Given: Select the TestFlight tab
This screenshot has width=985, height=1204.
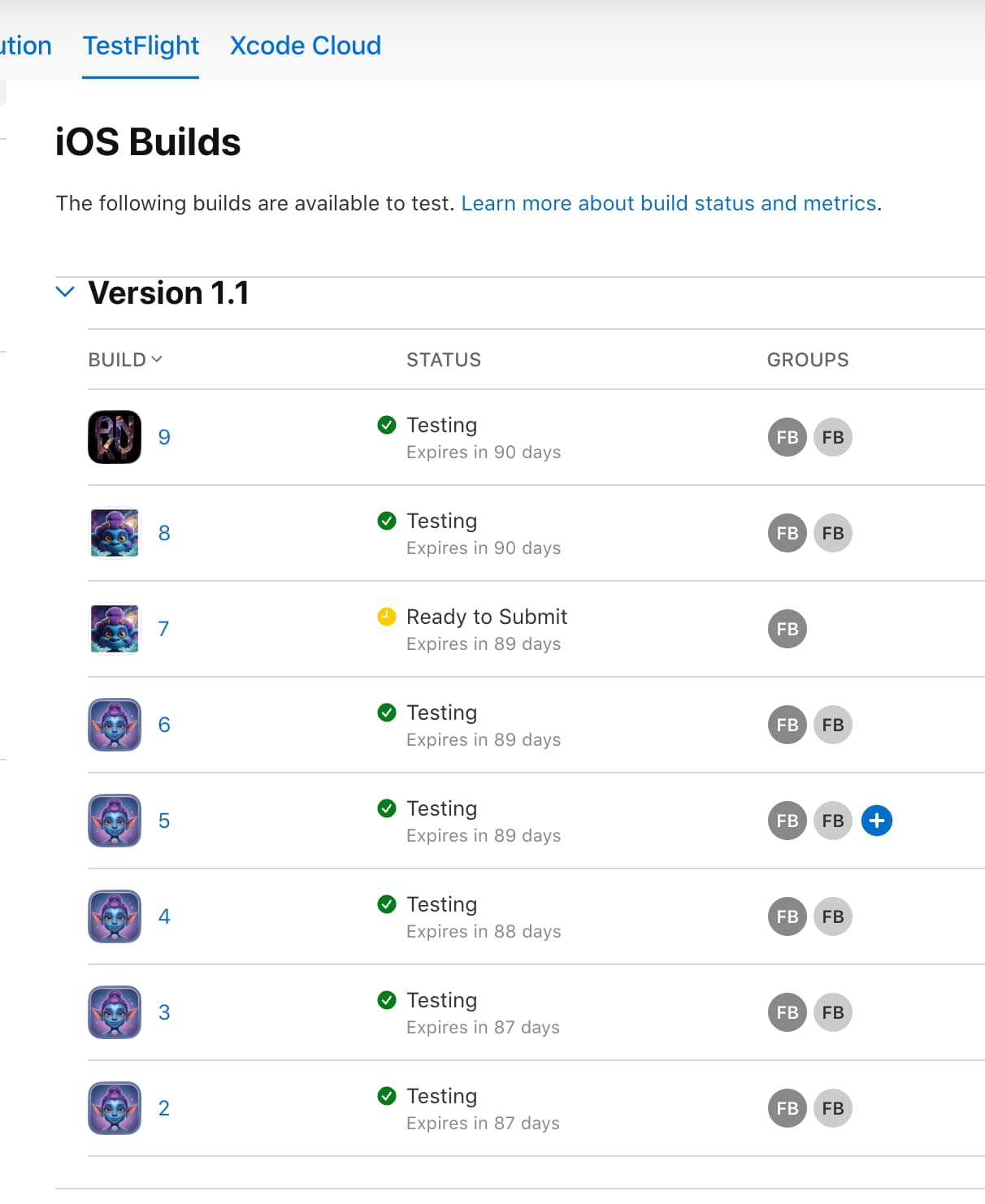Looking at the screenshot, I should point(141,45).
